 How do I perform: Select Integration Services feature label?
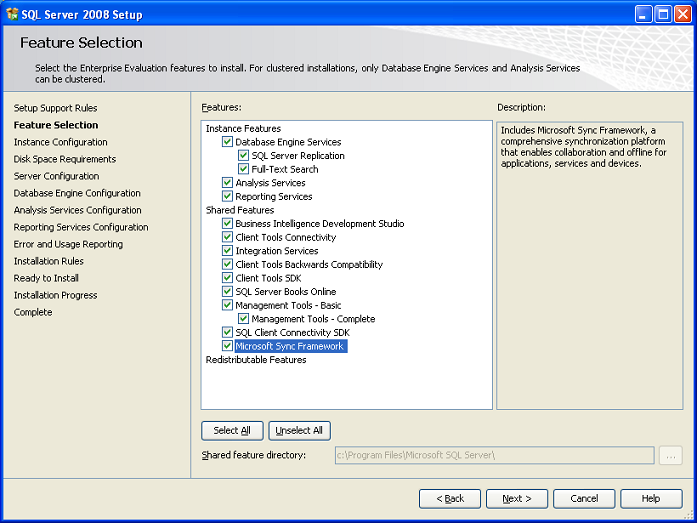[x=276, y=251]
